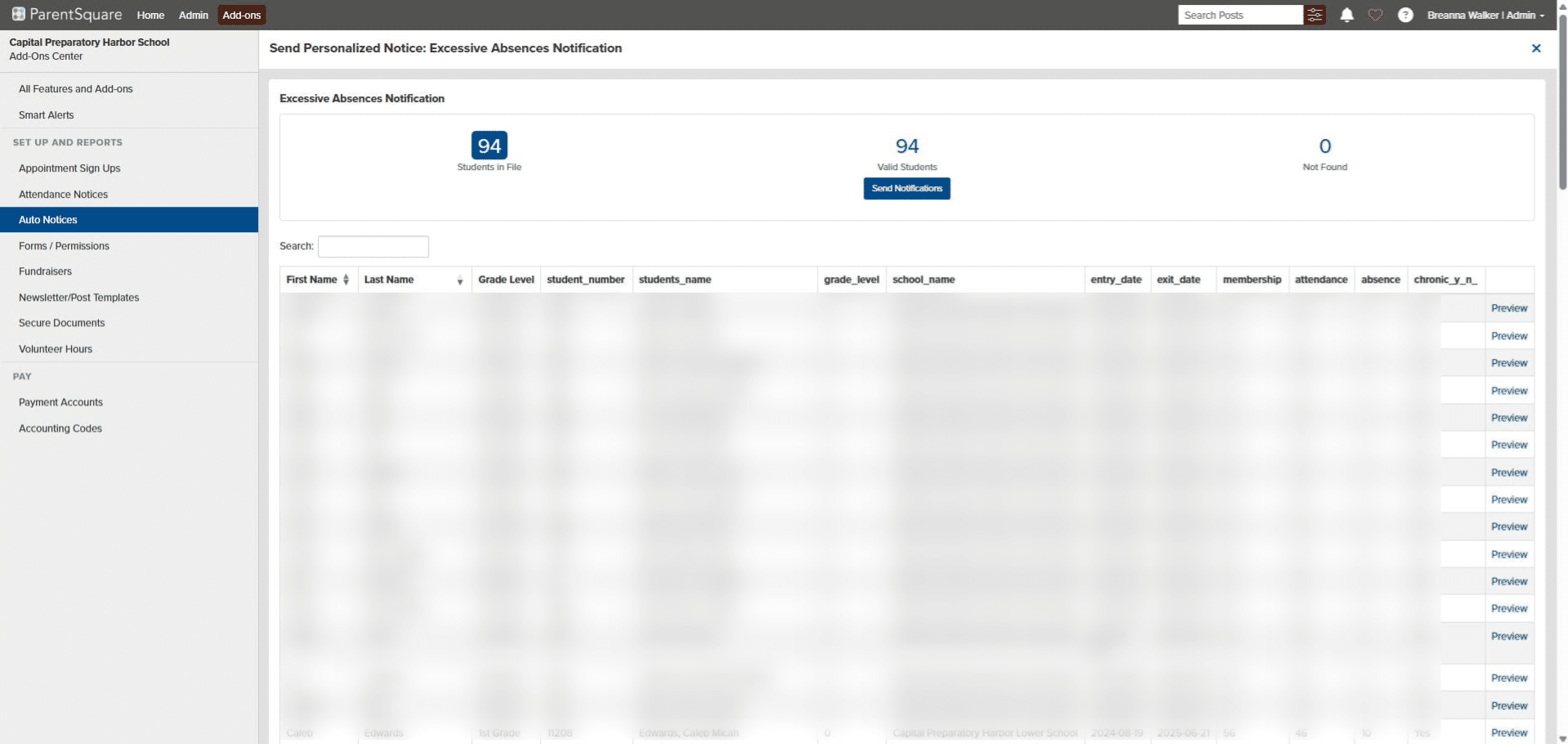Click the absence column header

[x=1381, y=280]
